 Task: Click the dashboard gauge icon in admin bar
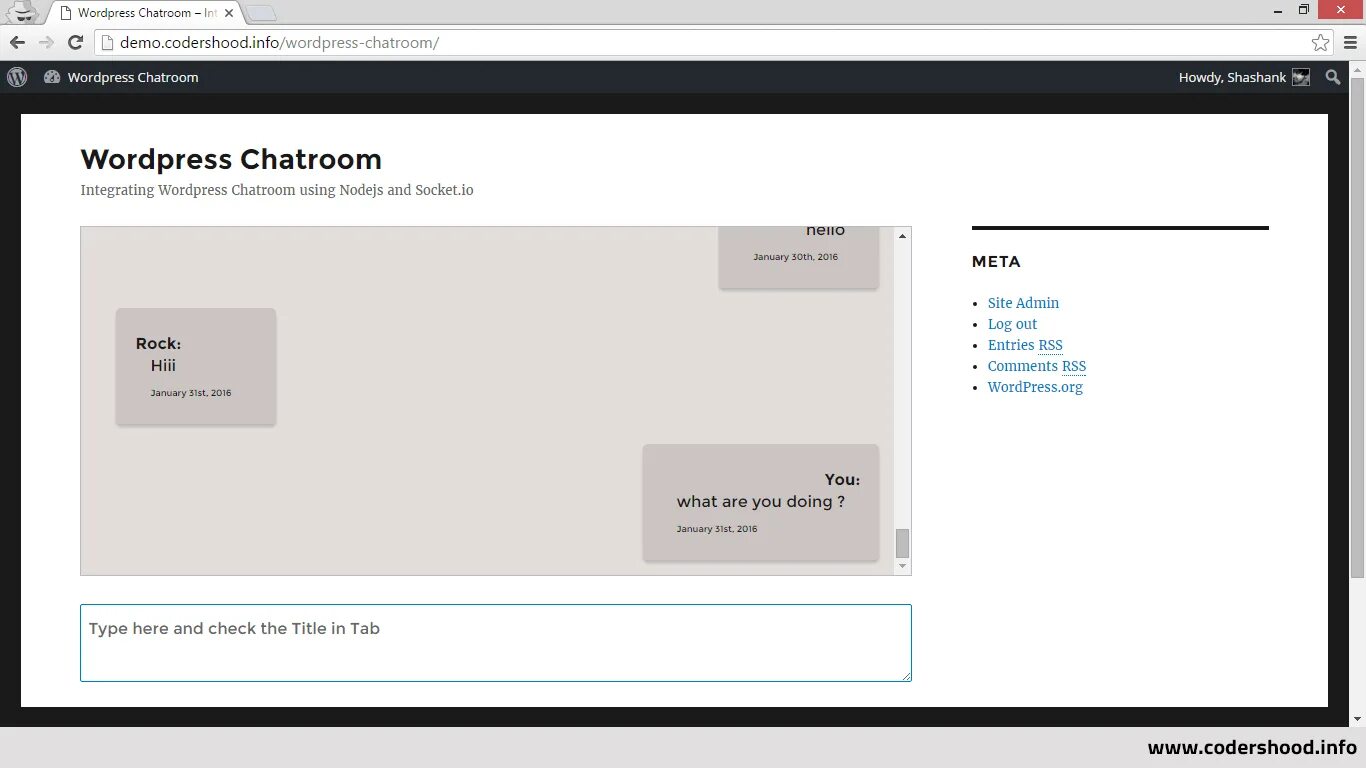52,77
